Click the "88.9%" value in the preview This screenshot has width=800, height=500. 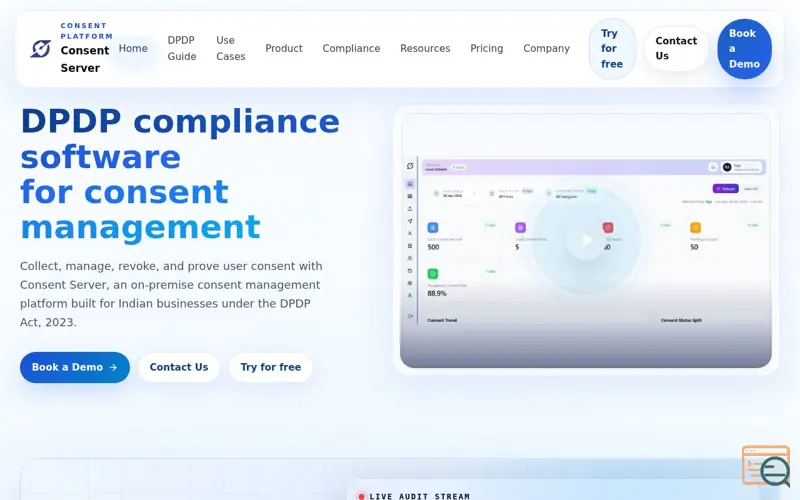(437, 293)
